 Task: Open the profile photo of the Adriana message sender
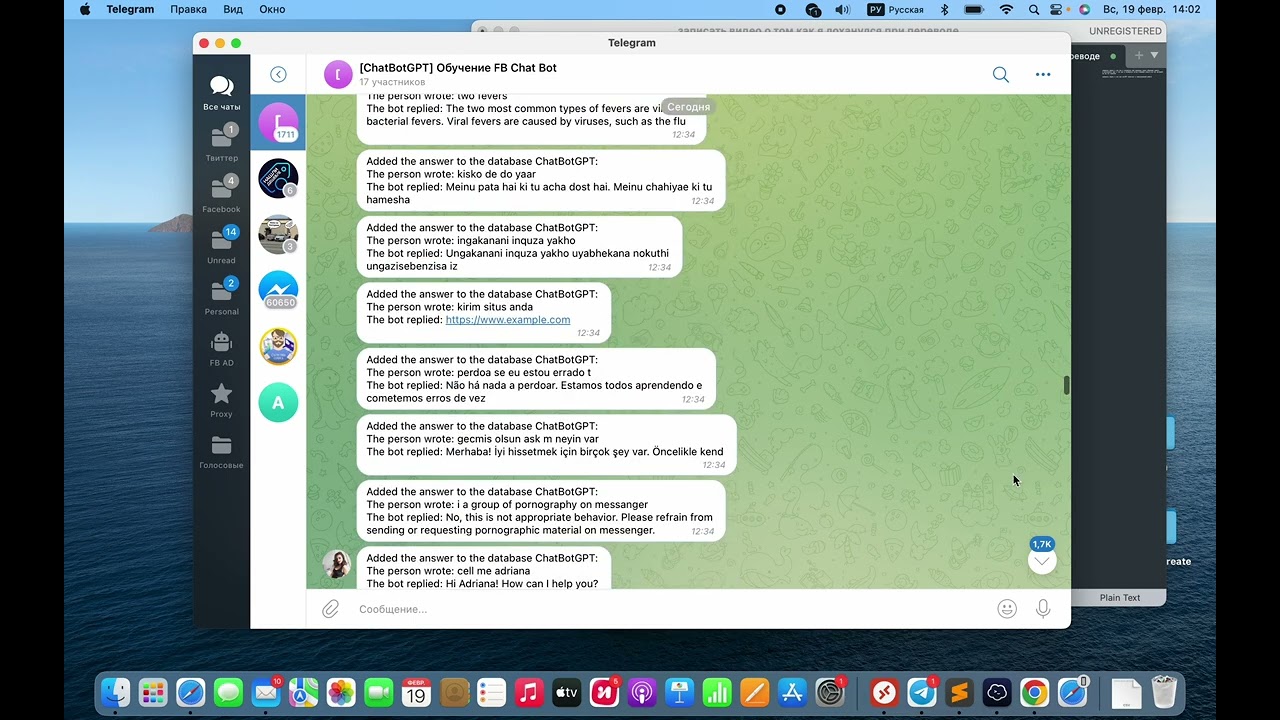tap(336, 564)
